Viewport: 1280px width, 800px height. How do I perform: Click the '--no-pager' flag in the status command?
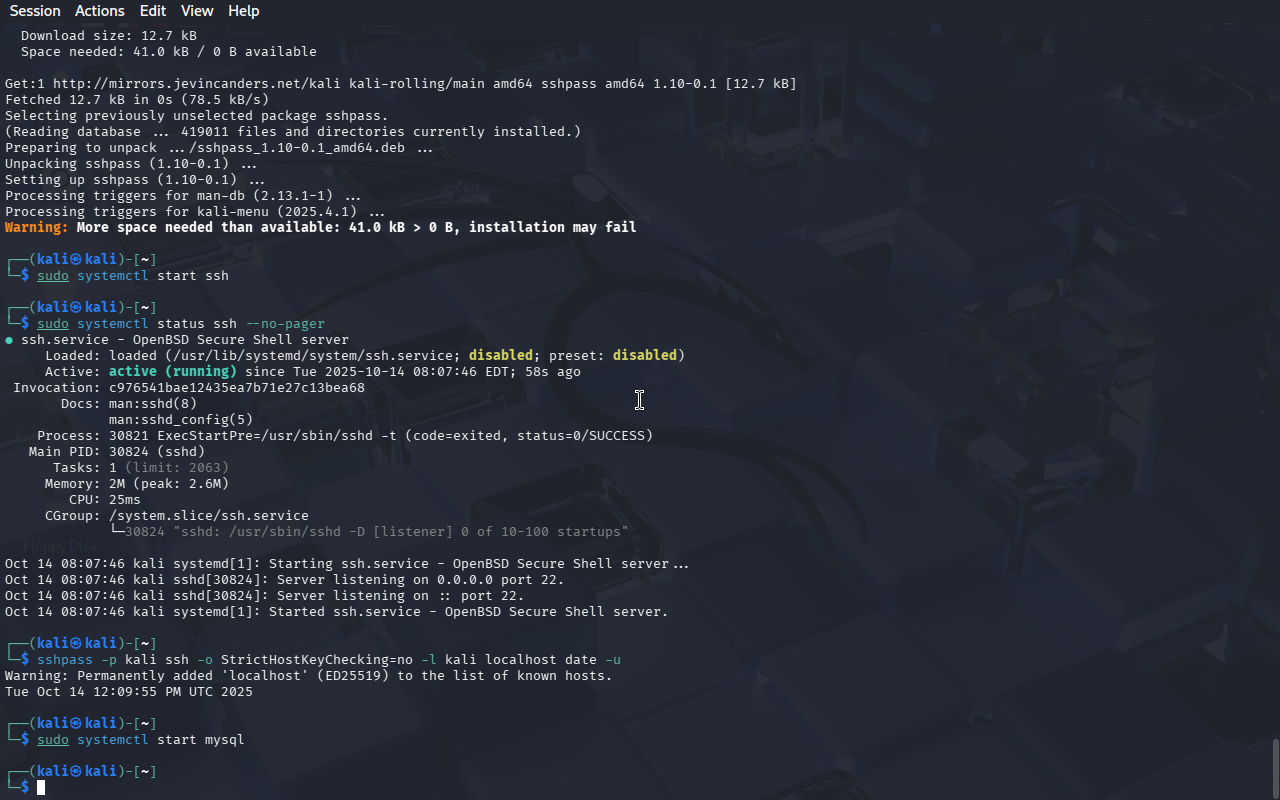pos(285,324)
